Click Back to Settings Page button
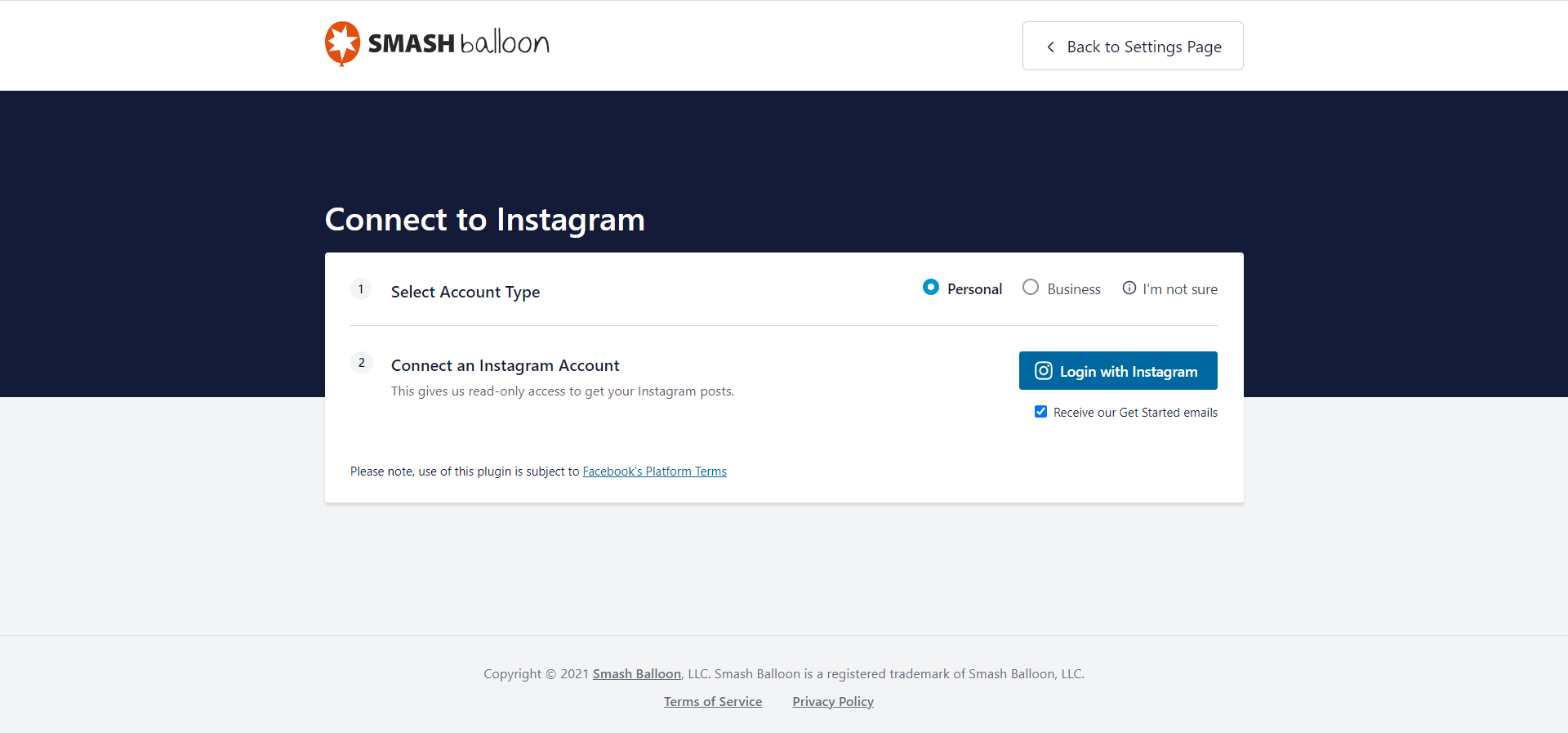Image resolution: width=1568 pixels, height=733 pixels. coord(1133,47)
